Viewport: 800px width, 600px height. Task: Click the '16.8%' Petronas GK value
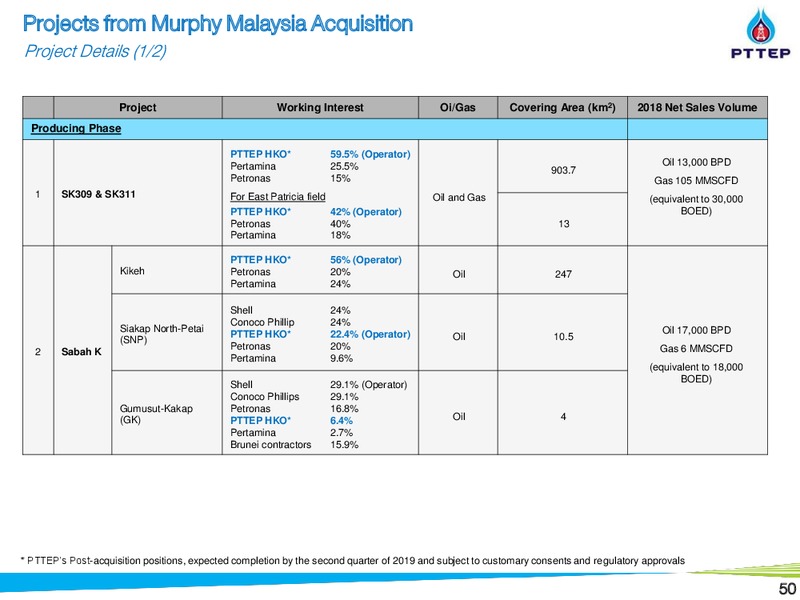point(344,409)
